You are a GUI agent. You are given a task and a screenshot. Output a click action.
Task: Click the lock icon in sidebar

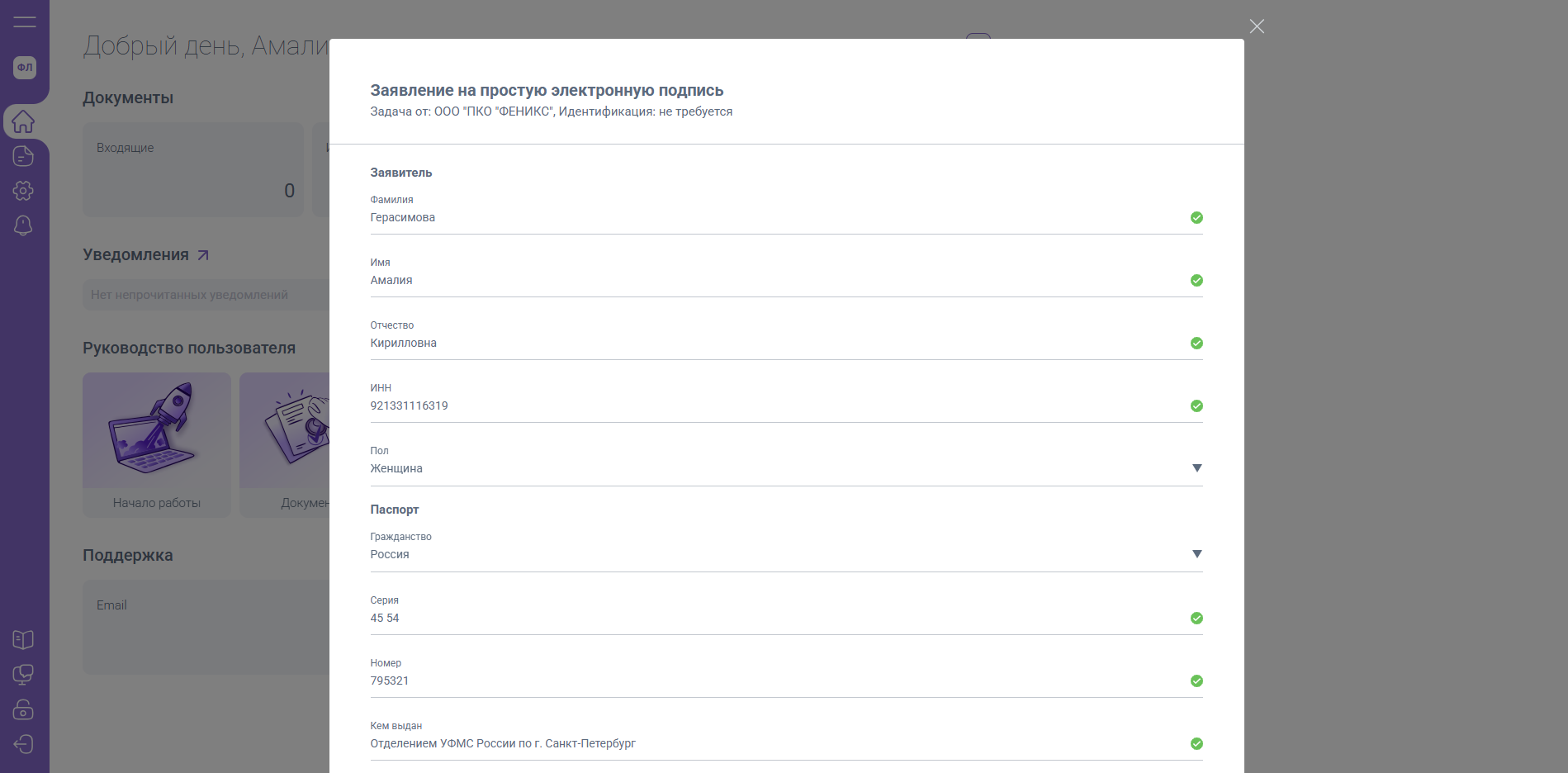pos(23,709)
